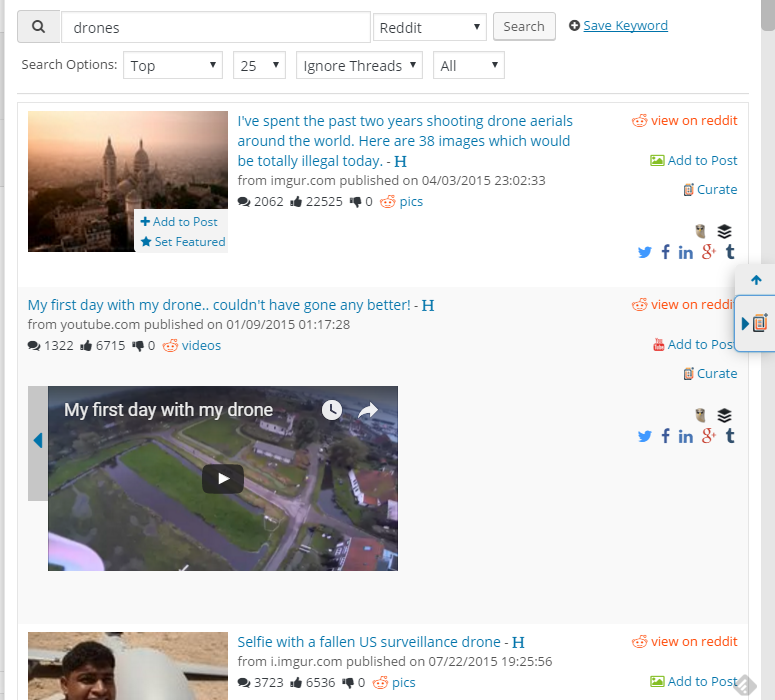Click Curate for the drone aerials post

click(710, 189)
